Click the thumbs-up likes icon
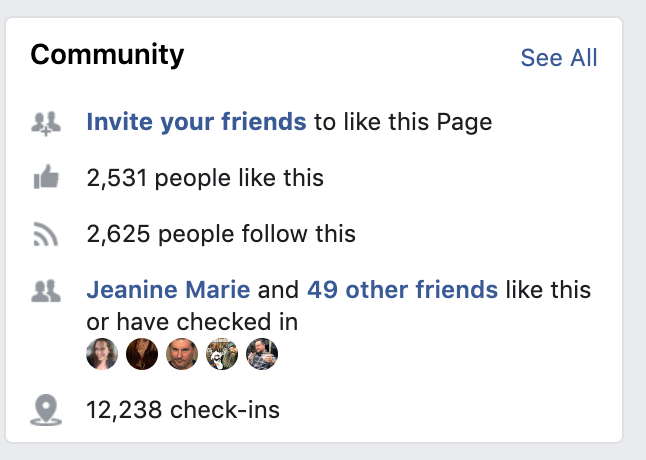The image size is (646, 460). pos(46,177)
